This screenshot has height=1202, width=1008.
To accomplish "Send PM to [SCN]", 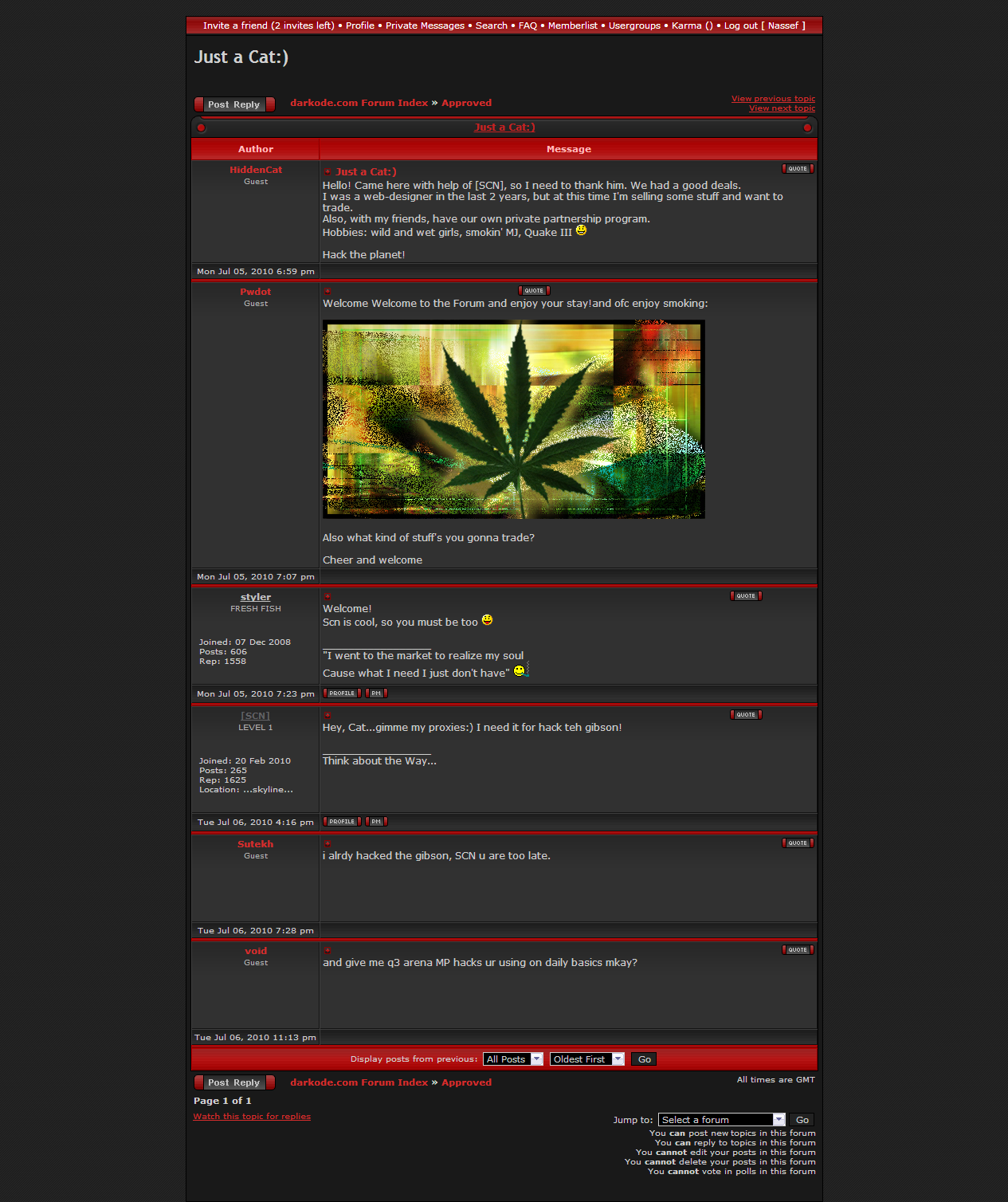I will click(376, 822).
